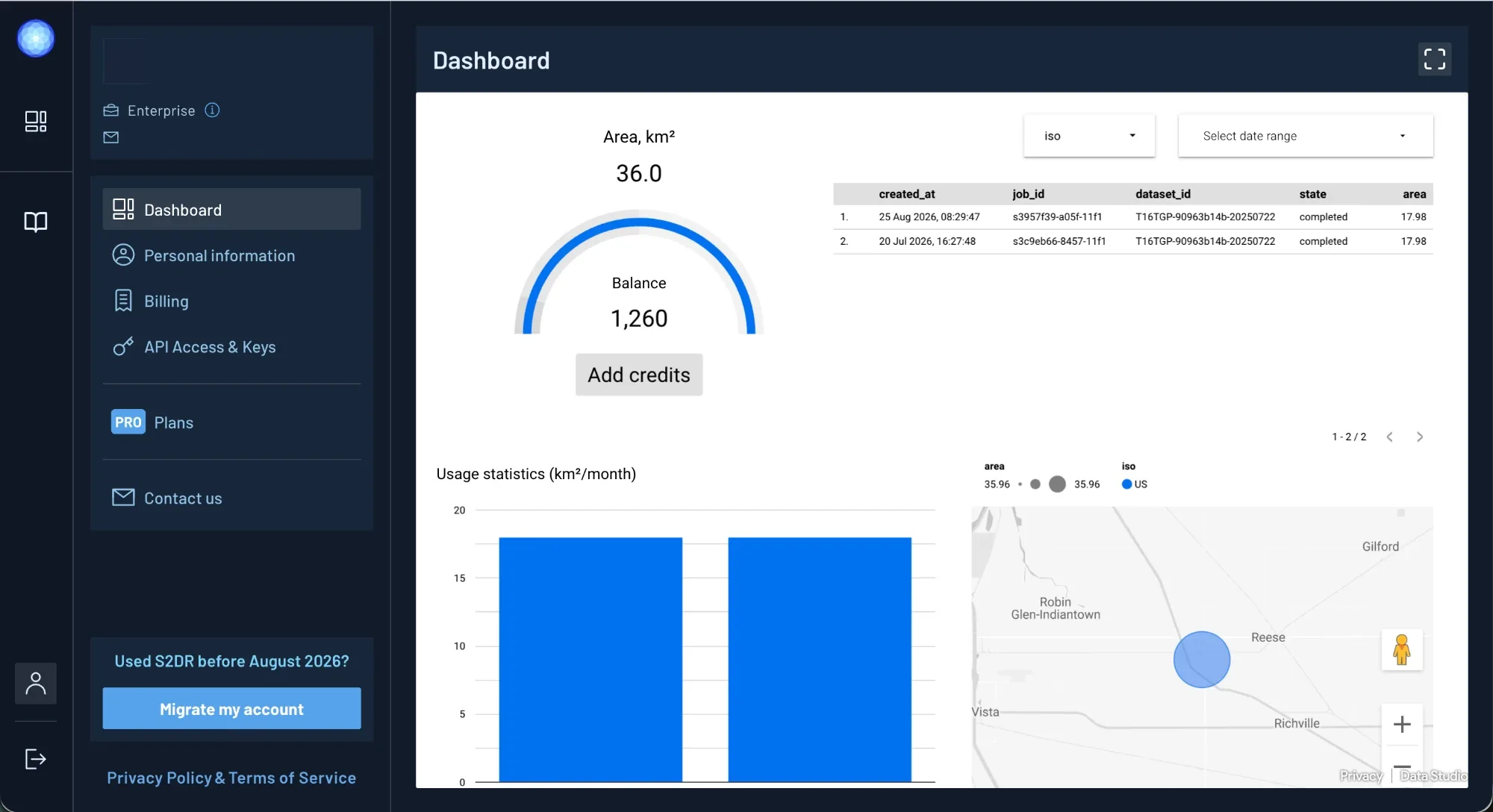Click the glowing blue app logo
The height and width of the screenshot is (812, 1493).
[x=36, y=38]
